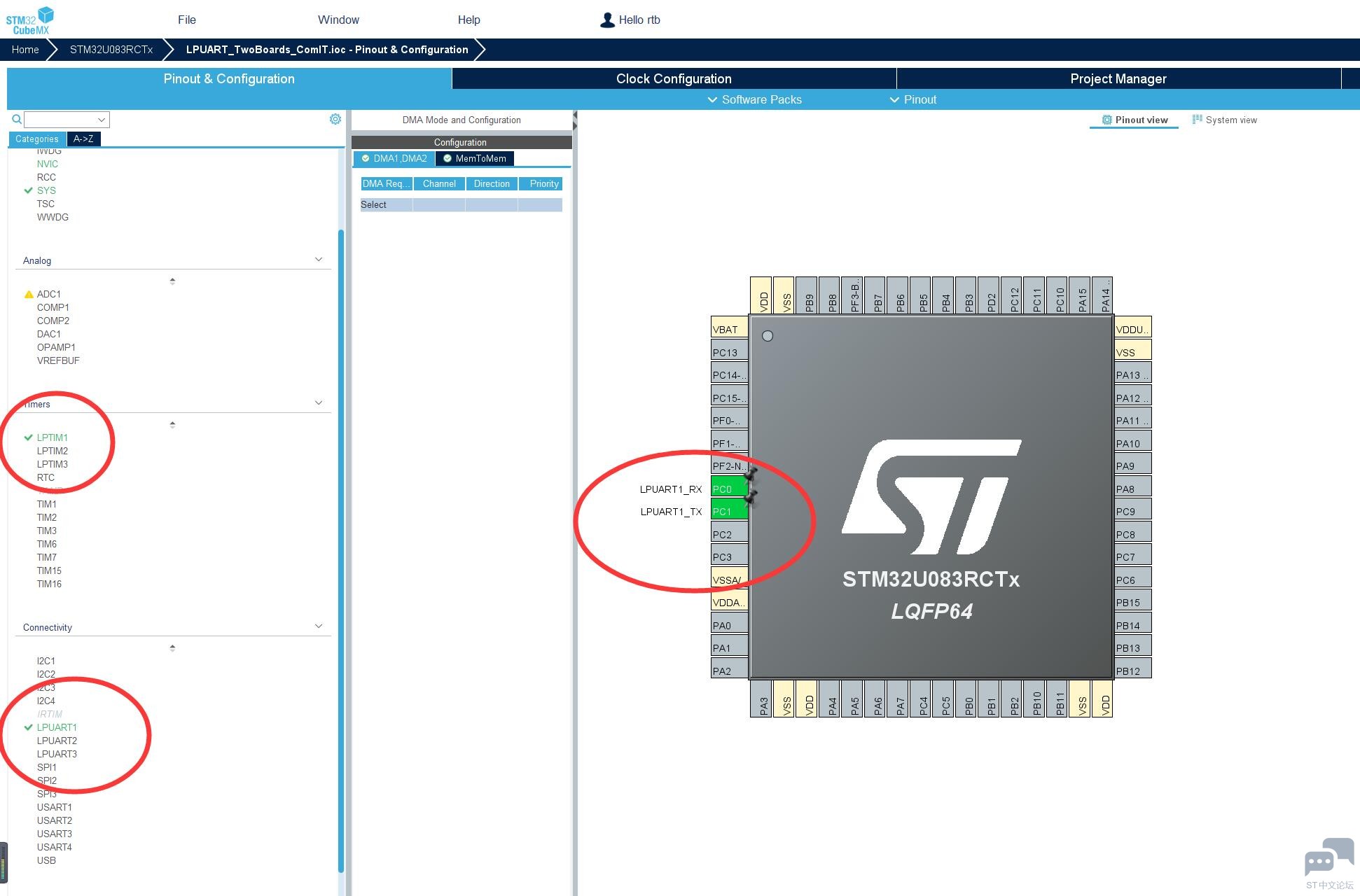The width and height of the screenshot is (1360, 896).
Task: Switch to Clock Configuration tab
Action: click(674, 78)
